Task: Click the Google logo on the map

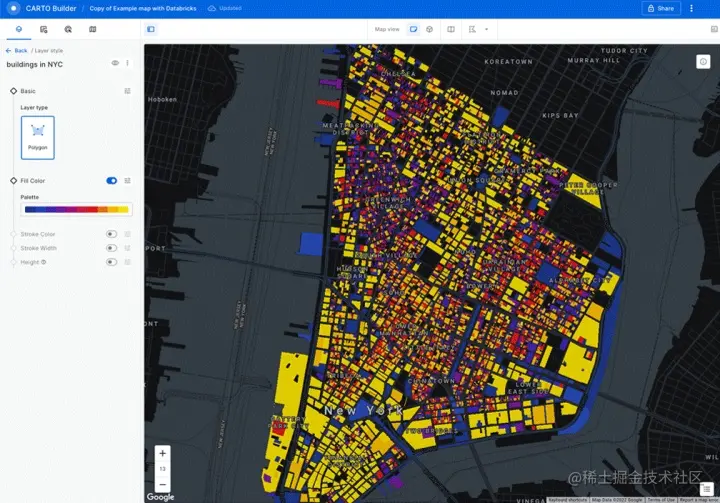Action: [160, 497]
